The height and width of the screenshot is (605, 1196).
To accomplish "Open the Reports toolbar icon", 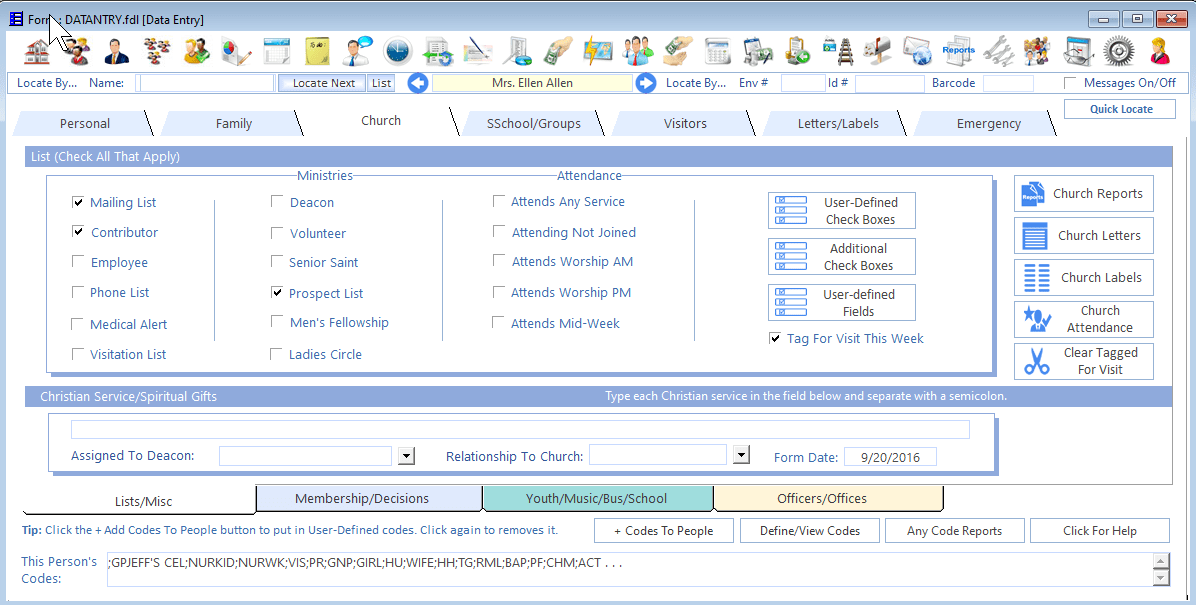I will point(958,52).
